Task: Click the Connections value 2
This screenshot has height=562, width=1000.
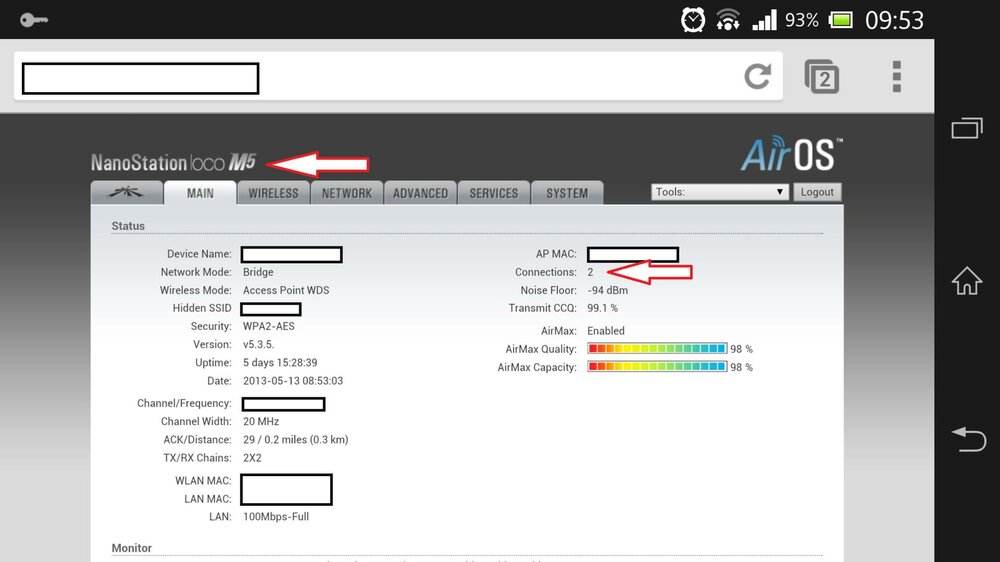Action: 591,272
